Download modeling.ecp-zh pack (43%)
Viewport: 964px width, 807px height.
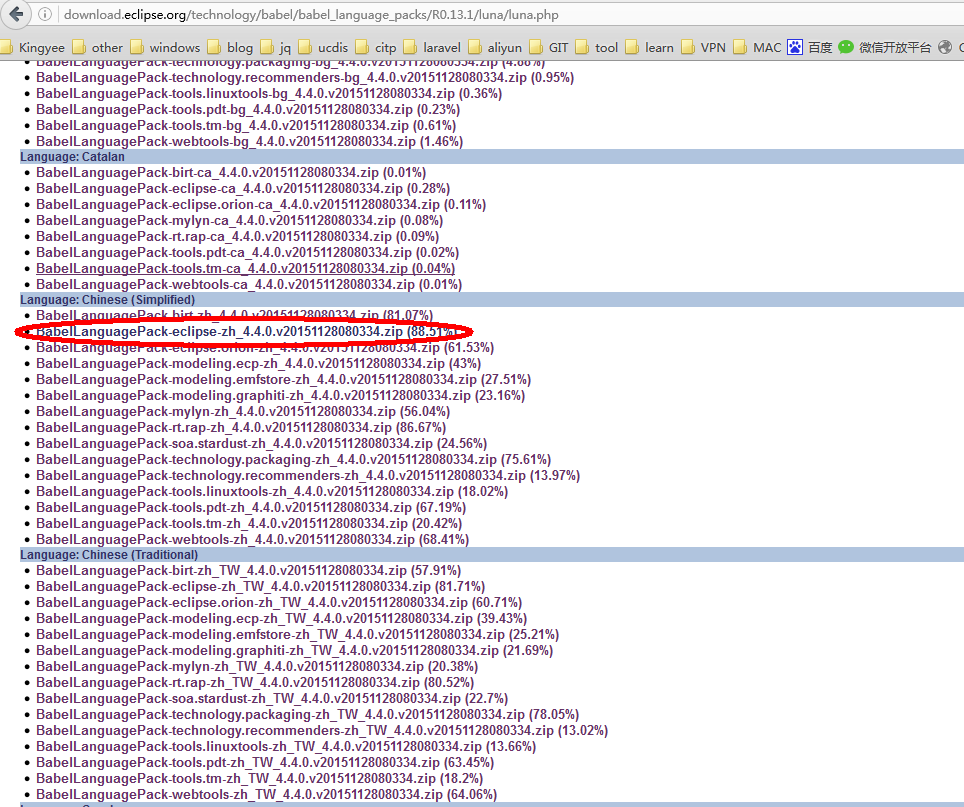[x=258, y=363]
